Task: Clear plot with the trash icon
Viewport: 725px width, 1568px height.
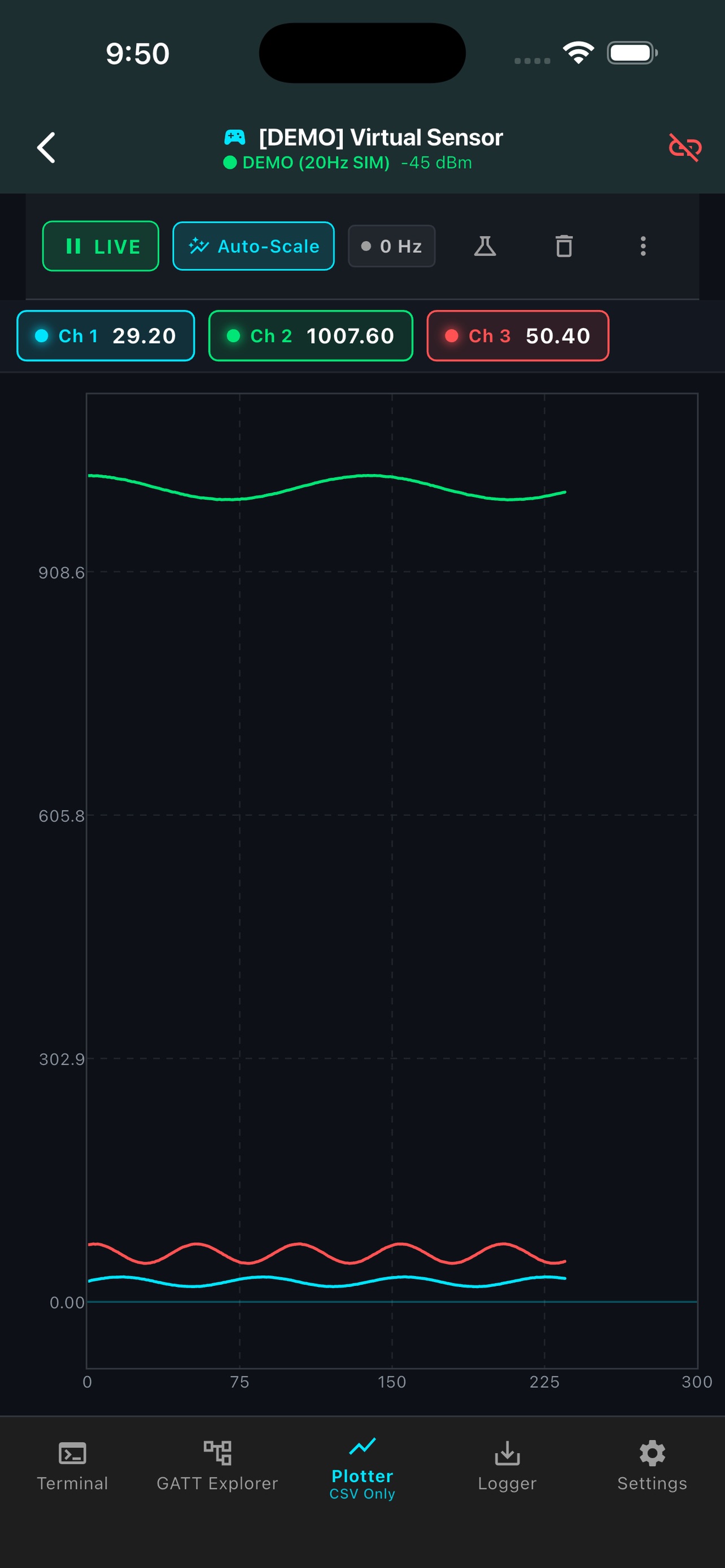Action: pos(564,247)
